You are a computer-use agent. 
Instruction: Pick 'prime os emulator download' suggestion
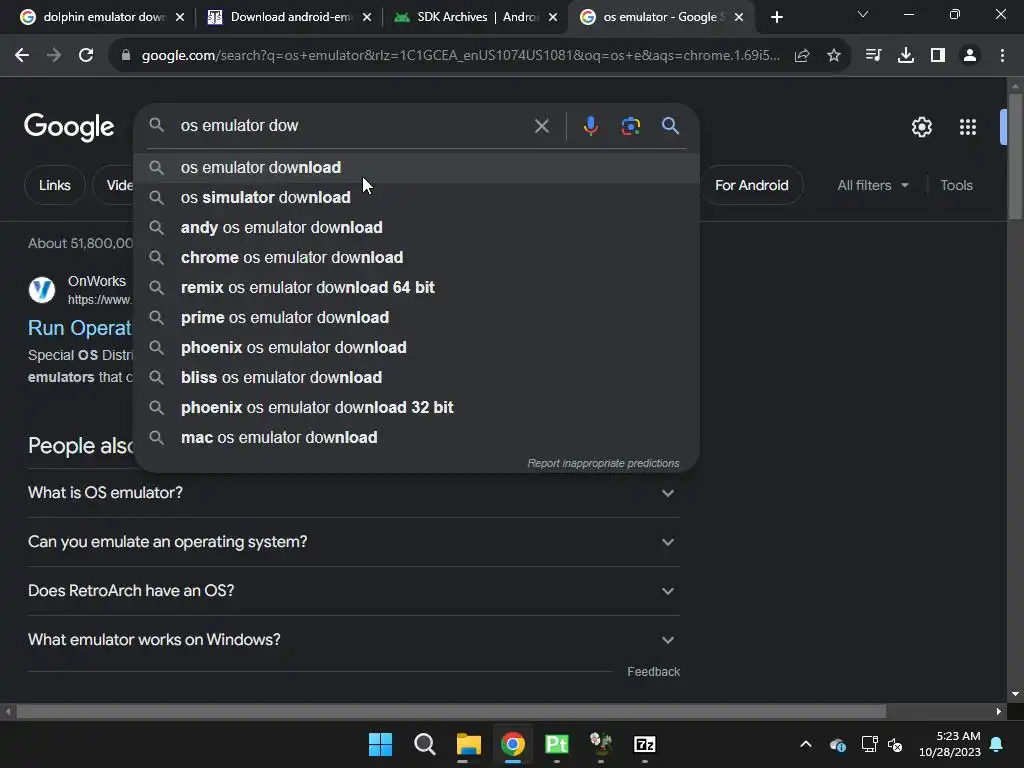click(x=417, y=318)
